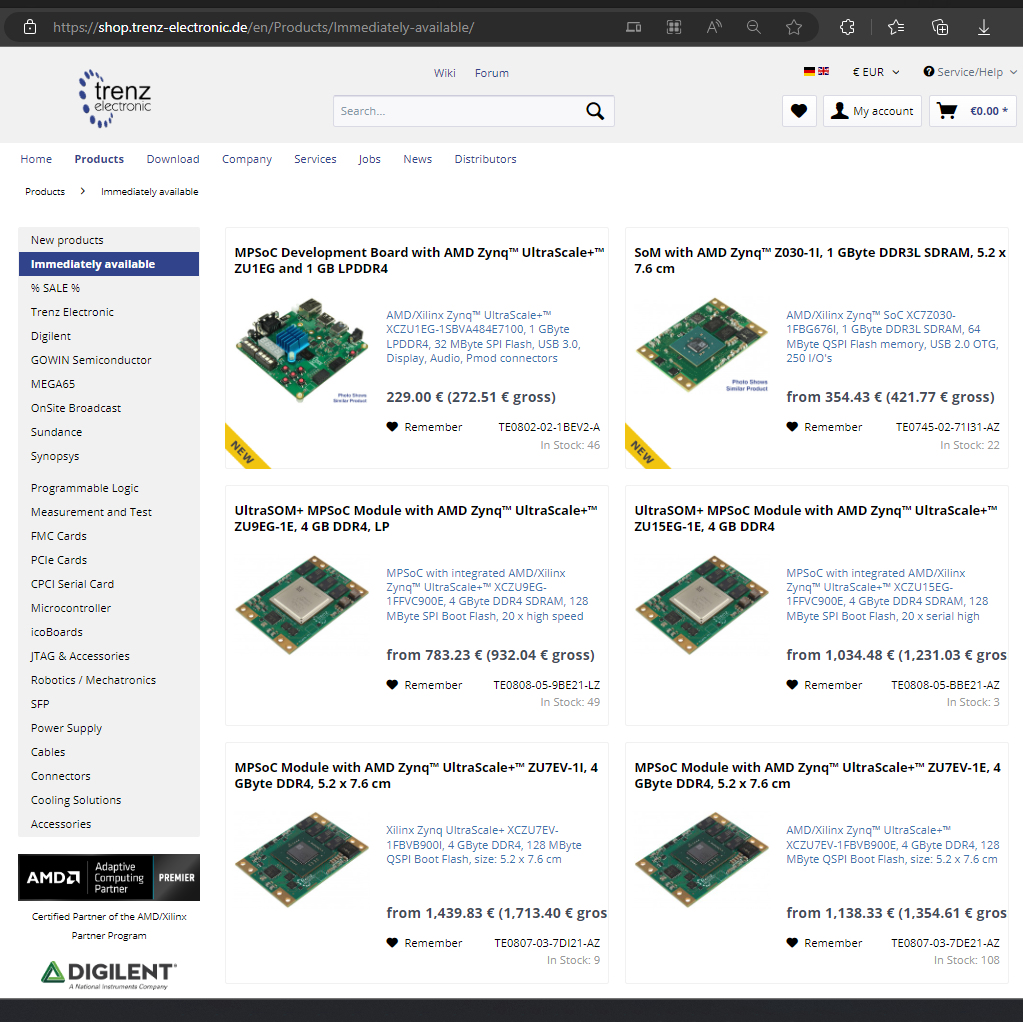
Task: Click the ZU15EG-1E module product image
Action: click(x=702, y=604)
